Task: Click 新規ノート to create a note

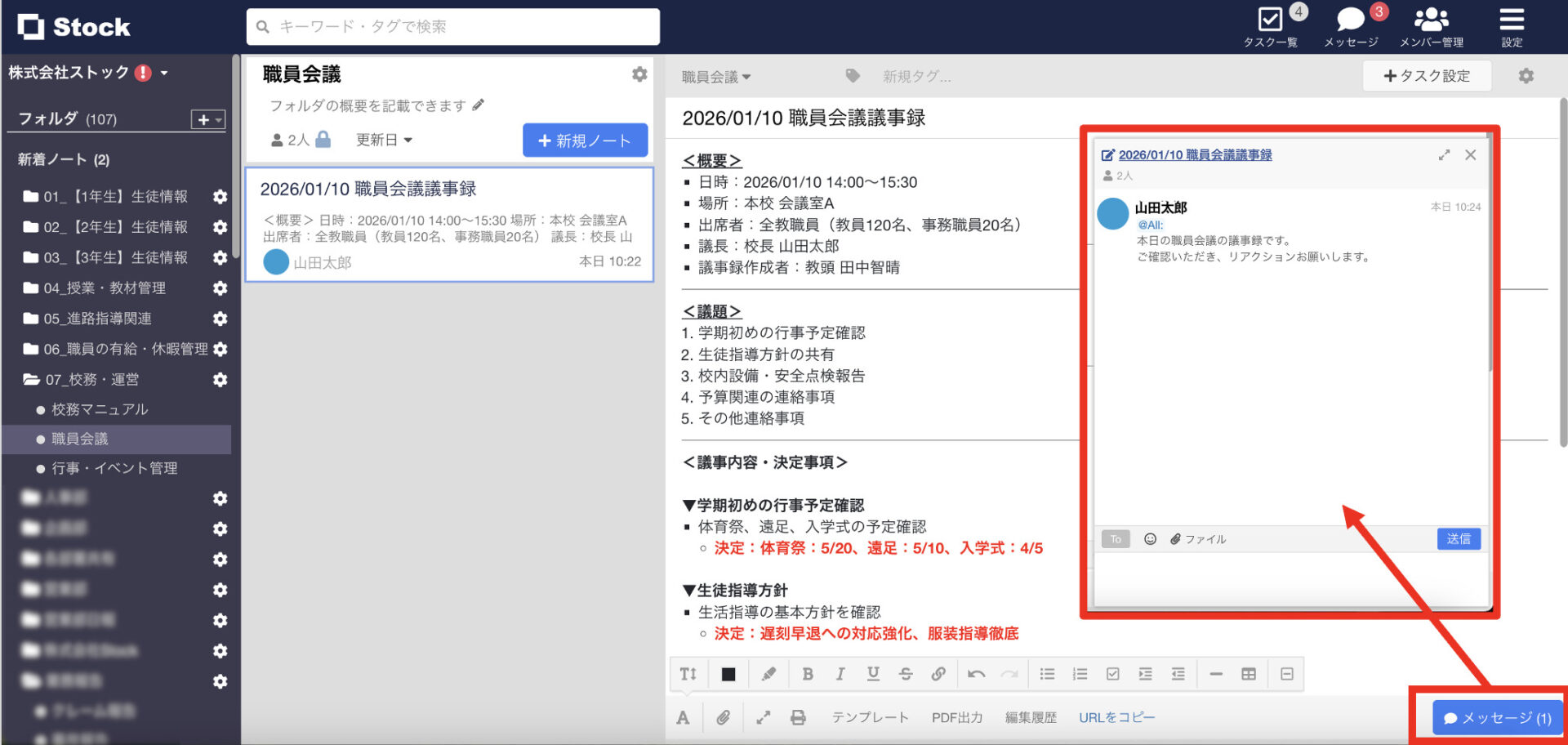Action: coord(585,140)
